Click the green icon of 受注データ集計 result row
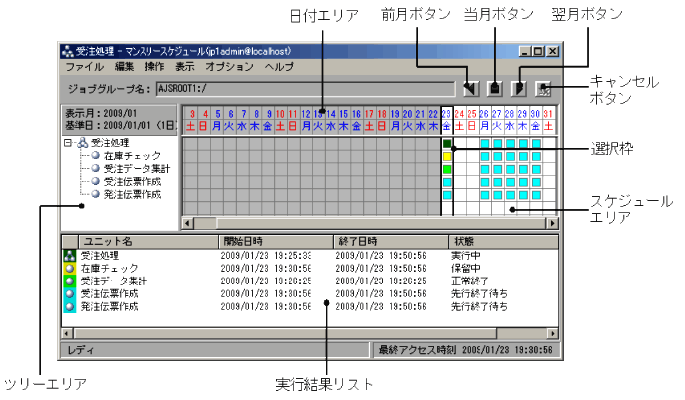The width and height of the screenshot is (685, 400). (x=69, y=281)
